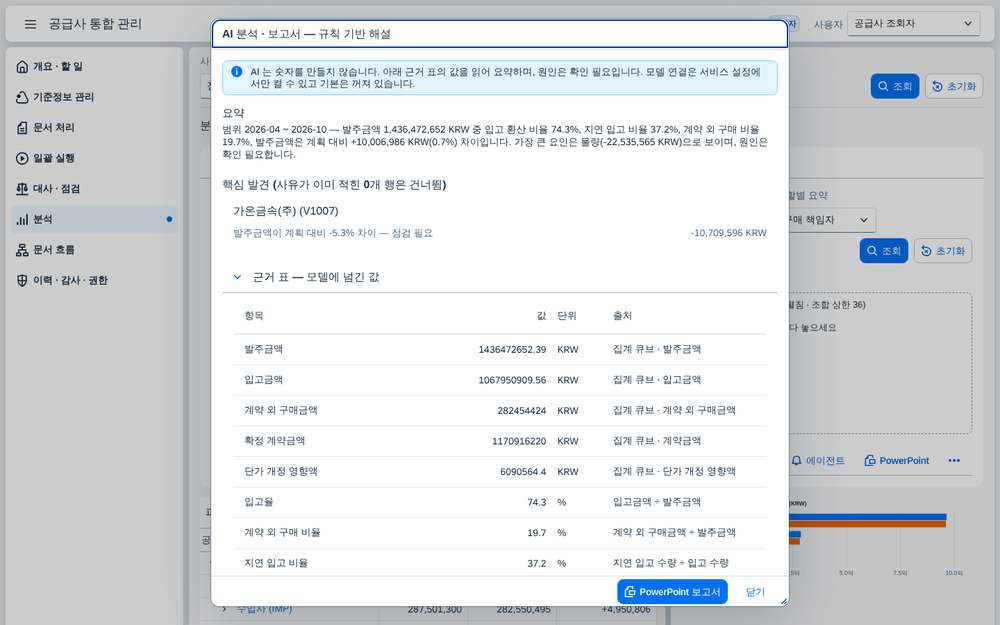Click the 기준정보 관리 sidebar icon
1000x625 pixels.
coord(22,97)
